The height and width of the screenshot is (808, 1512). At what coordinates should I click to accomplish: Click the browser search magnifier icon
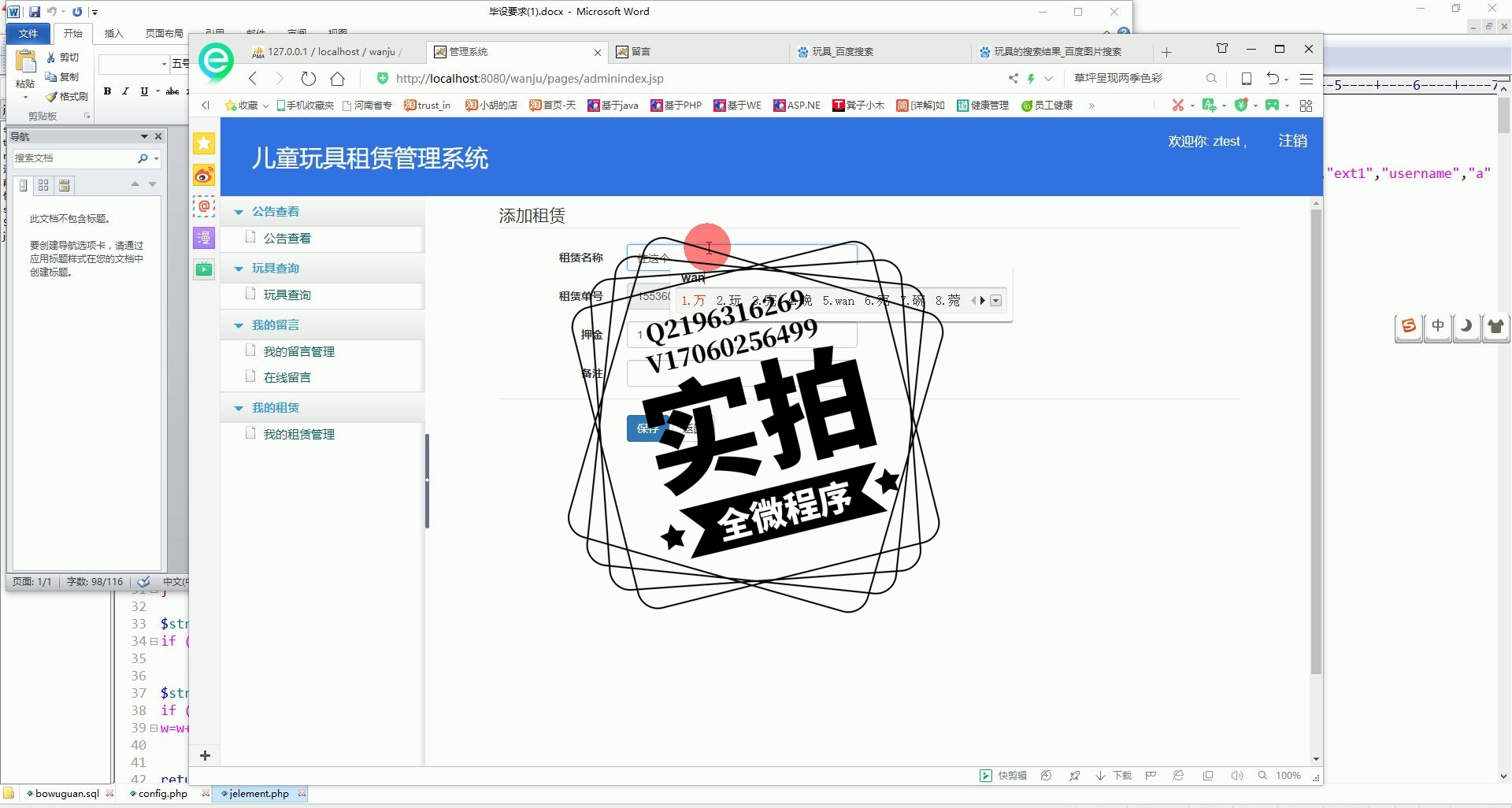1211,78
